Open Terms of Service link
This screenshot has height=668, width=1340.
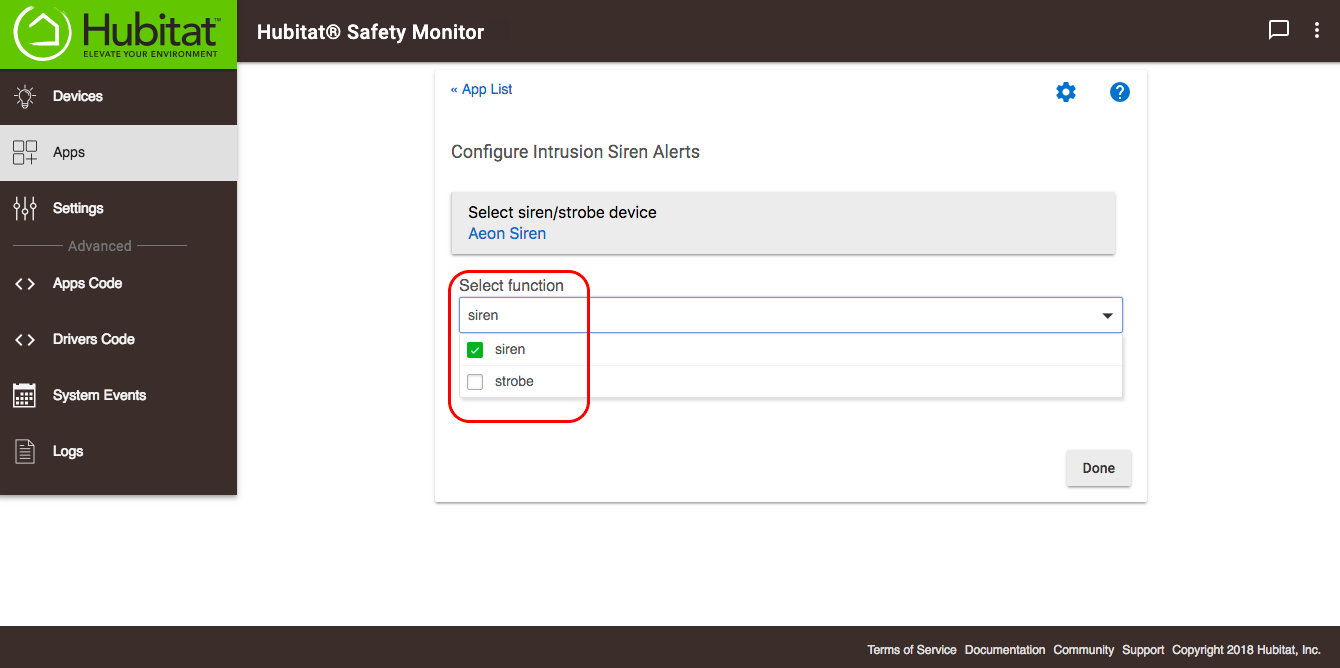click(911, 650)
